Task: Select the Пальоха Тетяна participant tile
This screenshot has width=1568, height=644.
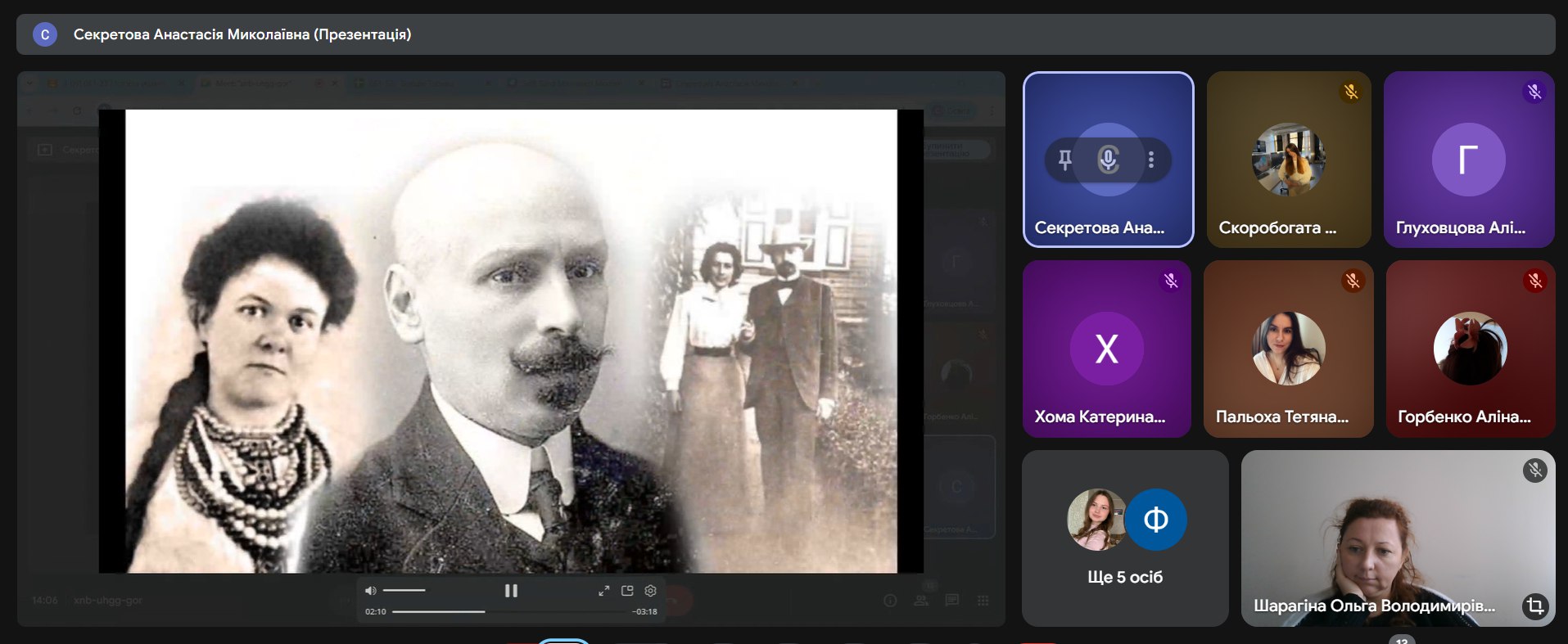Action: coord(1289,349)
